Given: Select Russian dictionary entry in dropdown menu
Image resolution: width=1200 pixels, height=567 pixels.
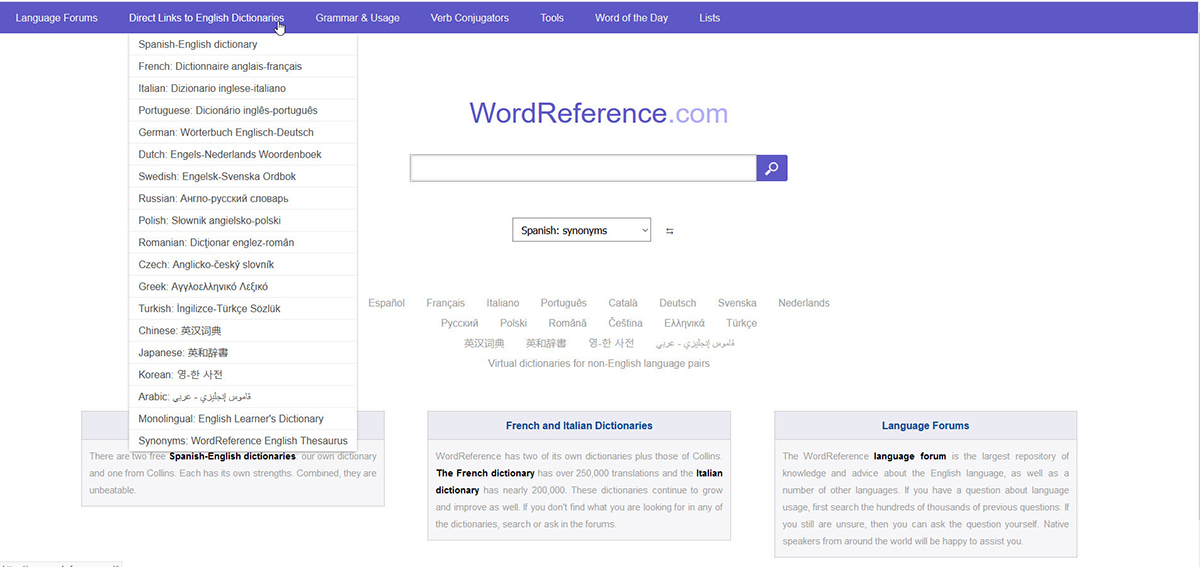Looking at the screenshot, I should coord(243,198).
